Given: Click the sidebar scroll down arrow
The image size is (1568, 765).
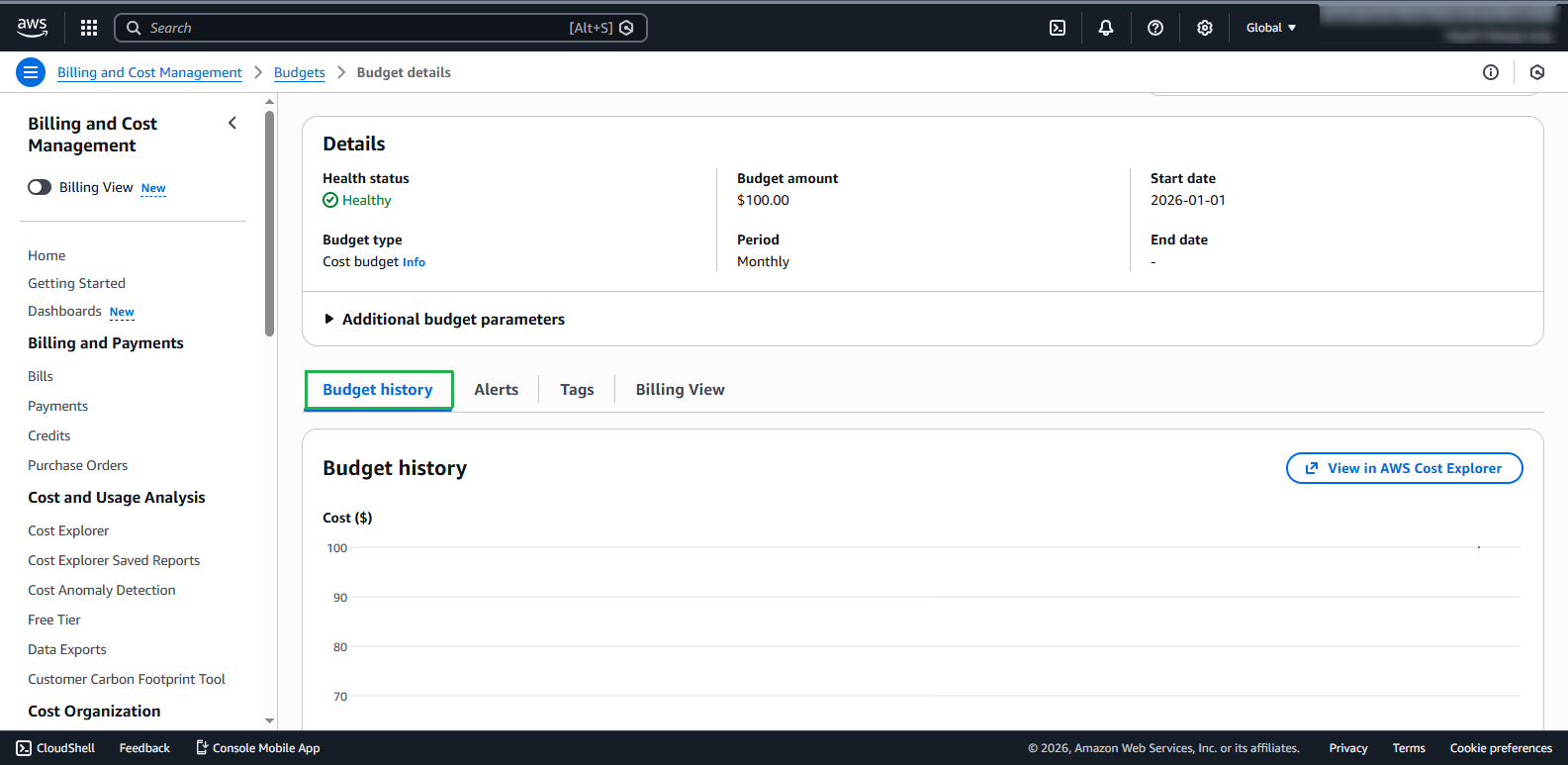Looking at the screenshot, I should click(270, 721).
